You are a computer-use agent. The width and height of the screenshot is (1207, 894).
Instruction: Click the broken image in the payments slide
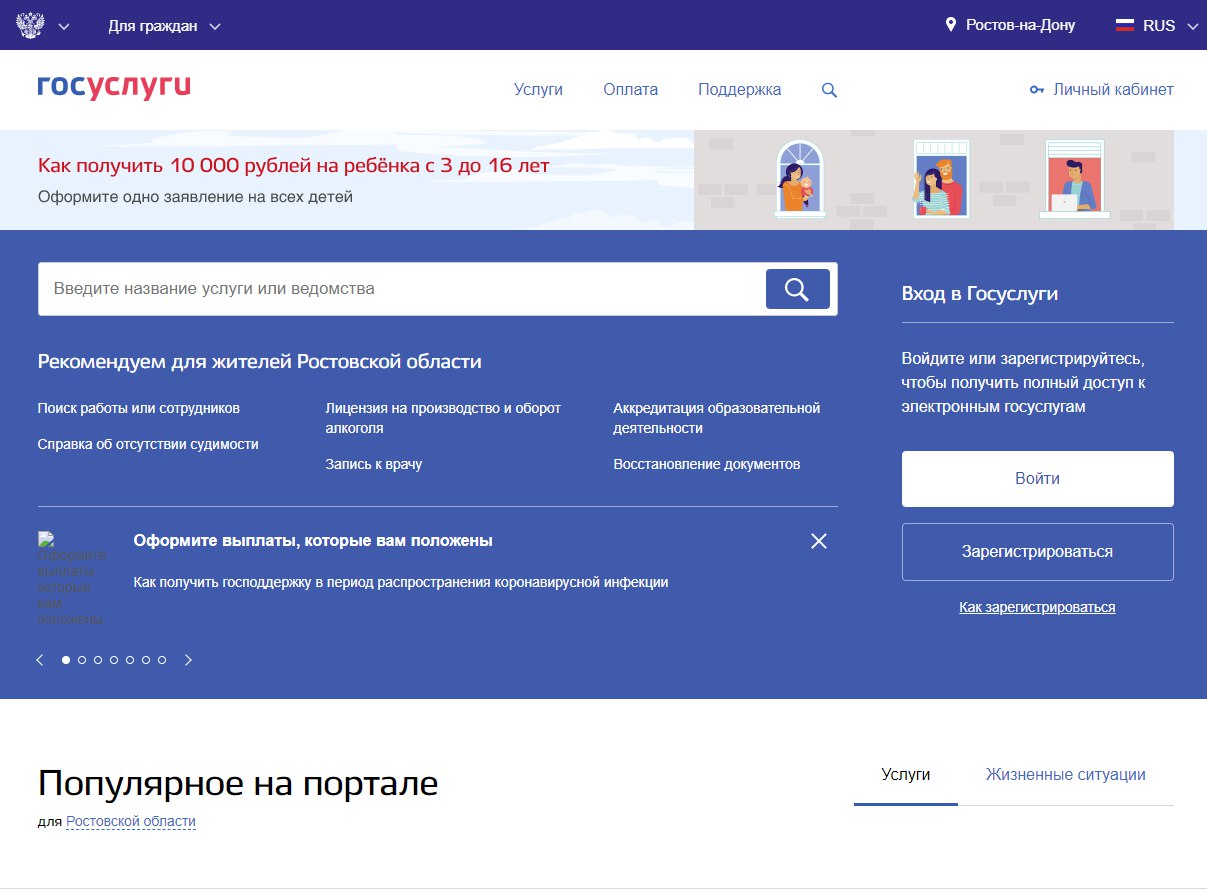click(72, 579)
